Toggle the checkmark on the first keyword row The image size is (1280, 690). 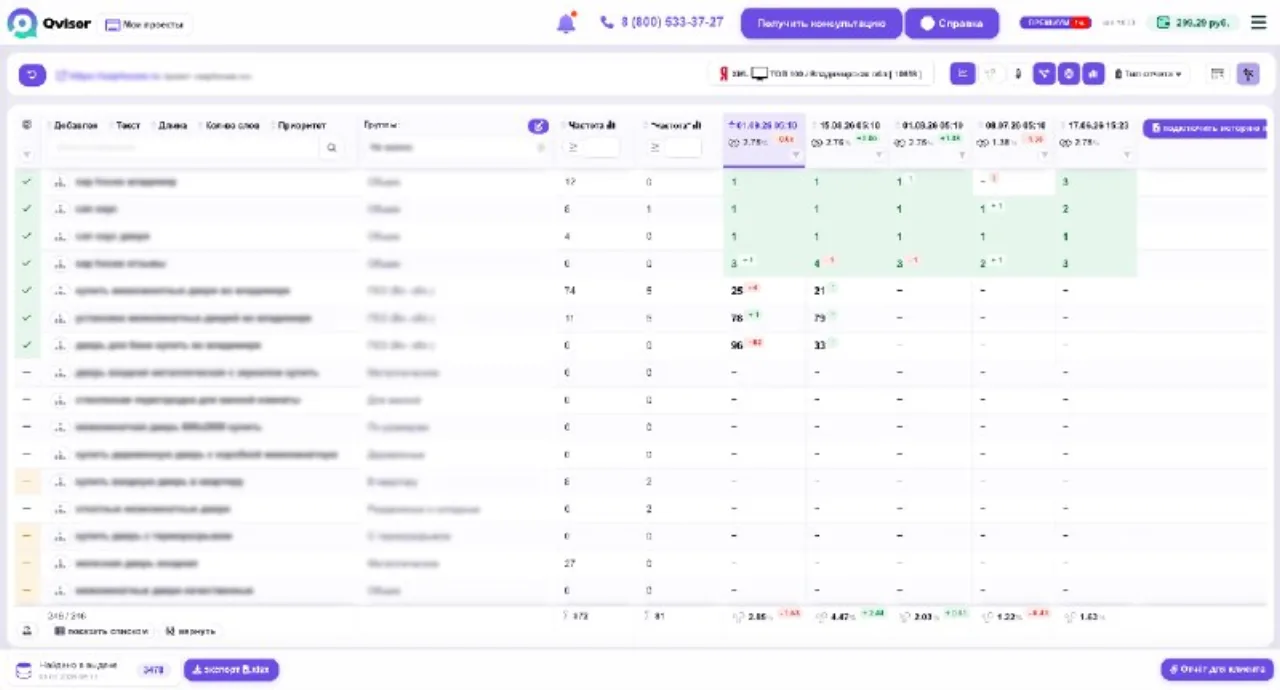pos(27,182)
